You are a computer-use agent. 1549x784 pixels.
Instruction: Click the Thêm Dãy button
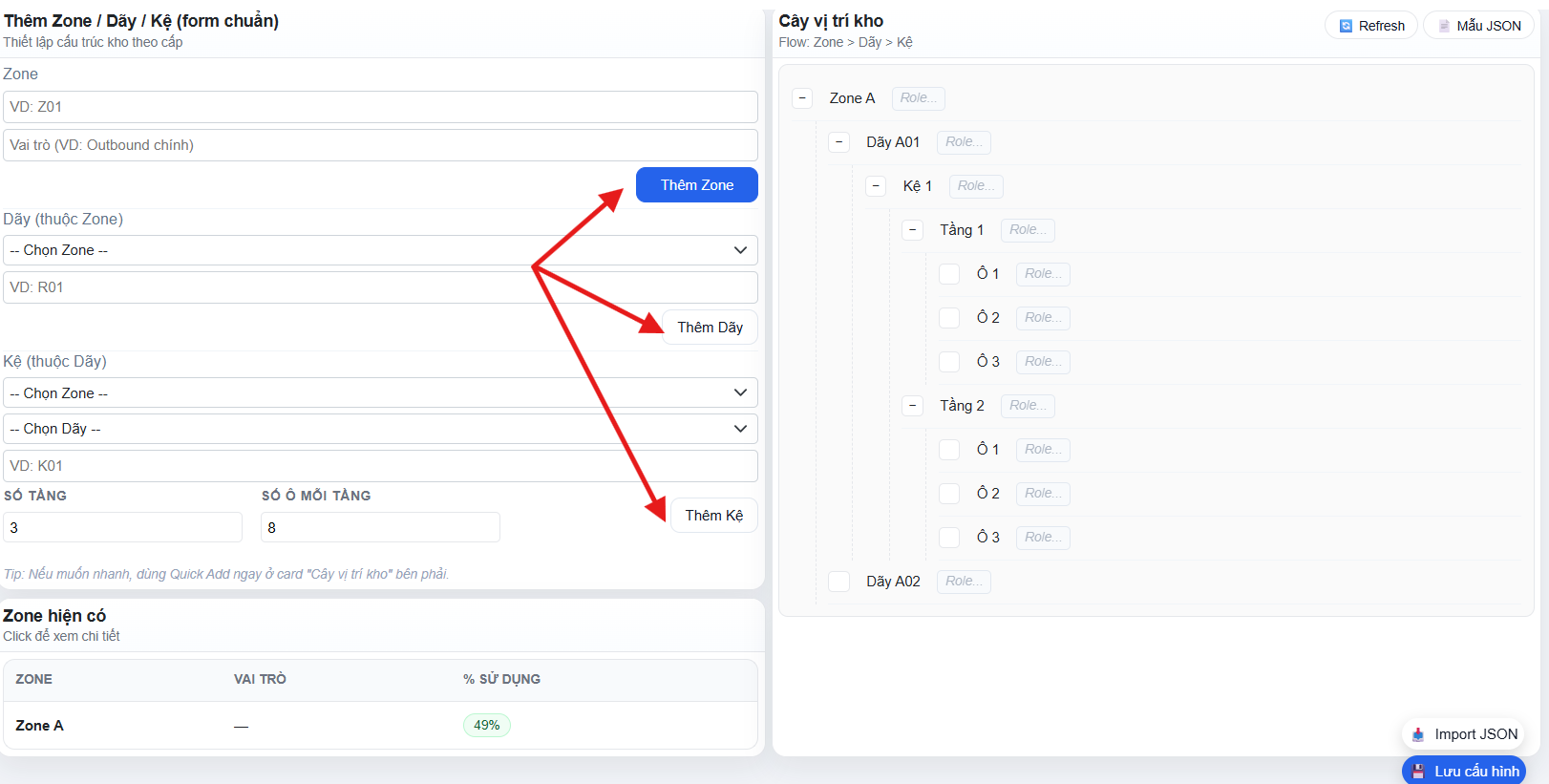710,328
